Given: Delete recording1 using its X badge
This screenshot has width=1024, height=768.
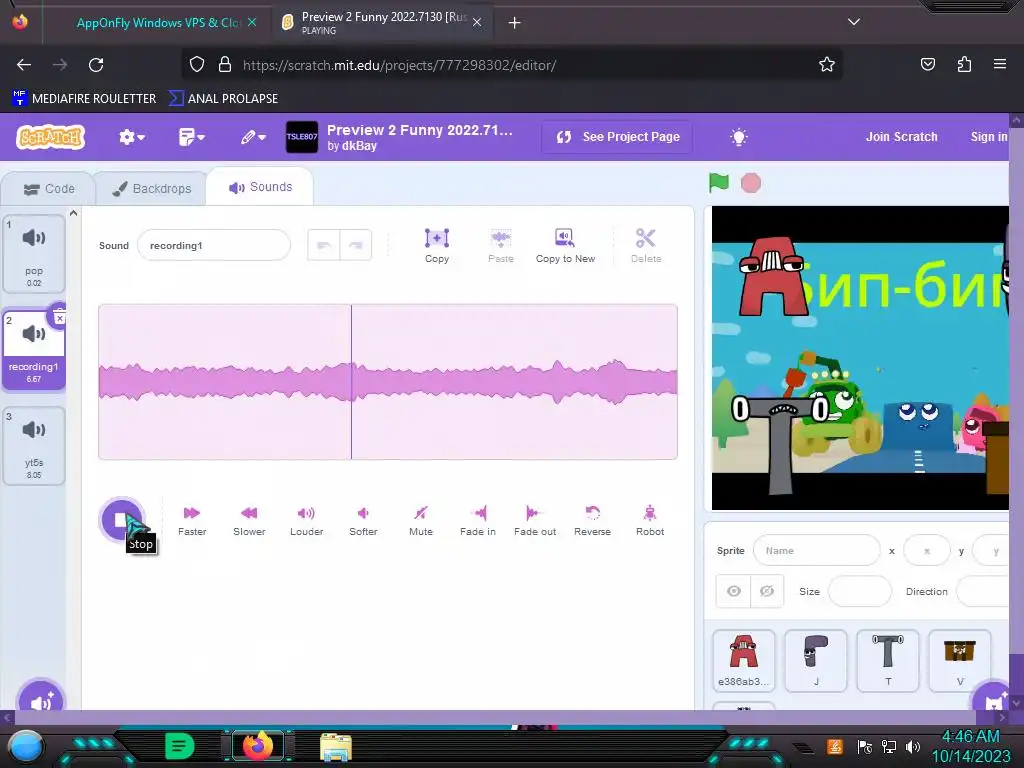Looking at the screenshot, I should coord(59,318).
